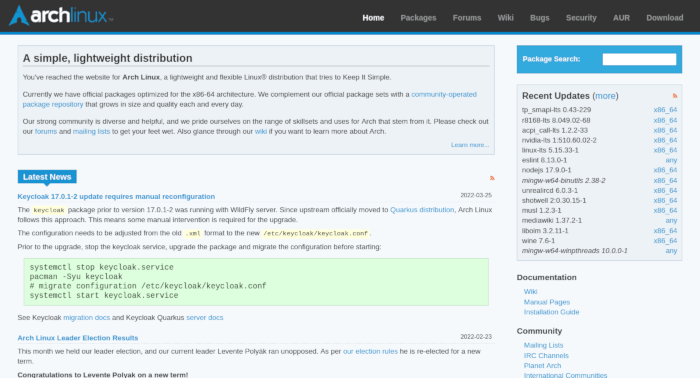Image resolution: width=700 pixels, height=378 pixels.
Task: Open the Packages nav item
Action: click(418, 18)
